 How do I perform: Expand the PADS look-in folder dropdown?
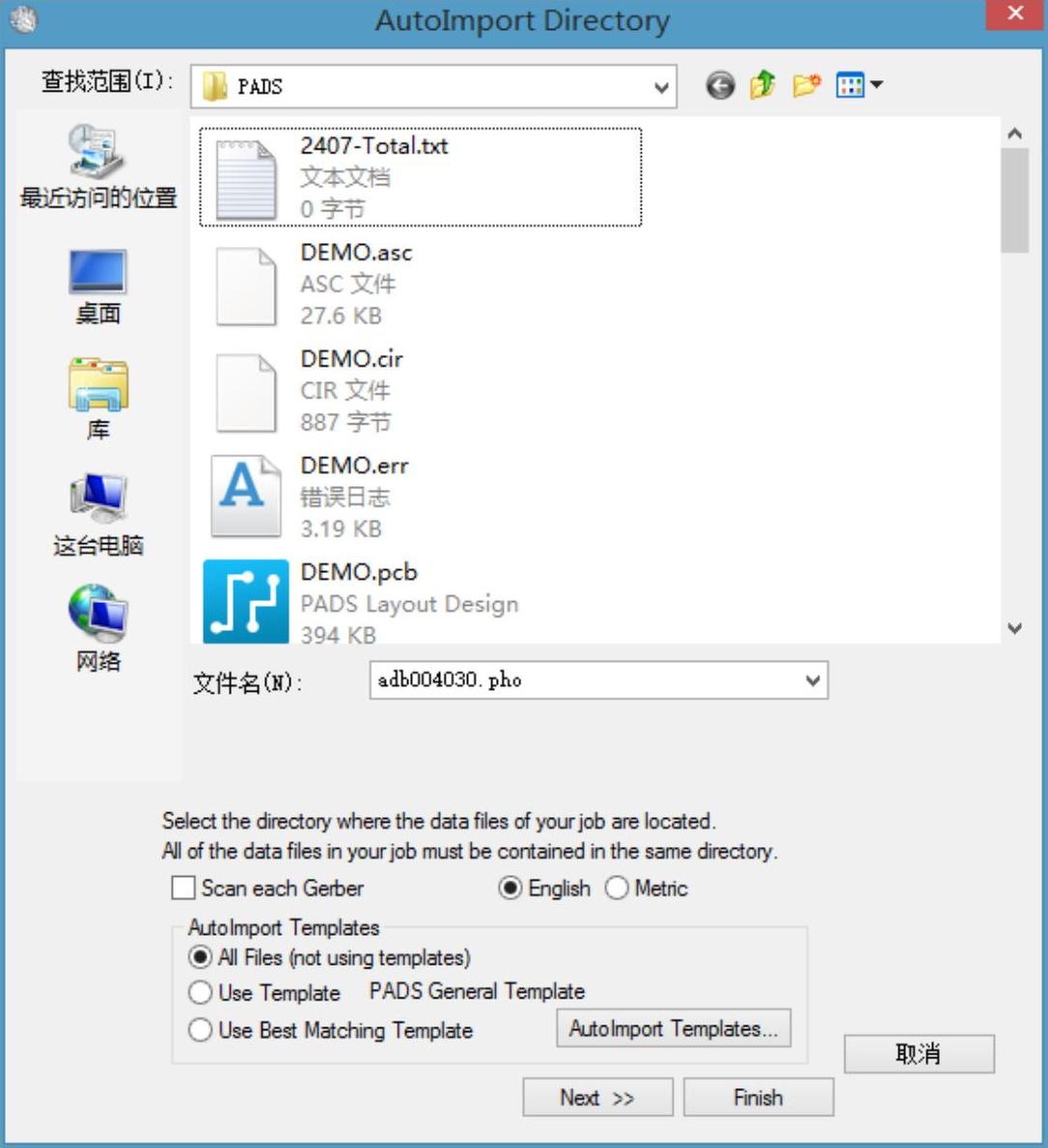pos(661,87)
